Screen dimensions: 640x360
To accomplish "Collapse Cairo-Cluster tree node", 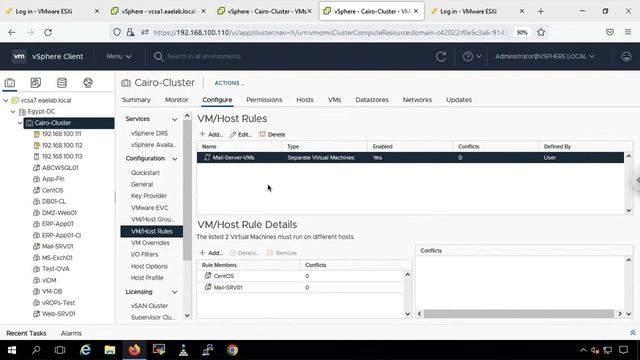I will click(20, 123).
